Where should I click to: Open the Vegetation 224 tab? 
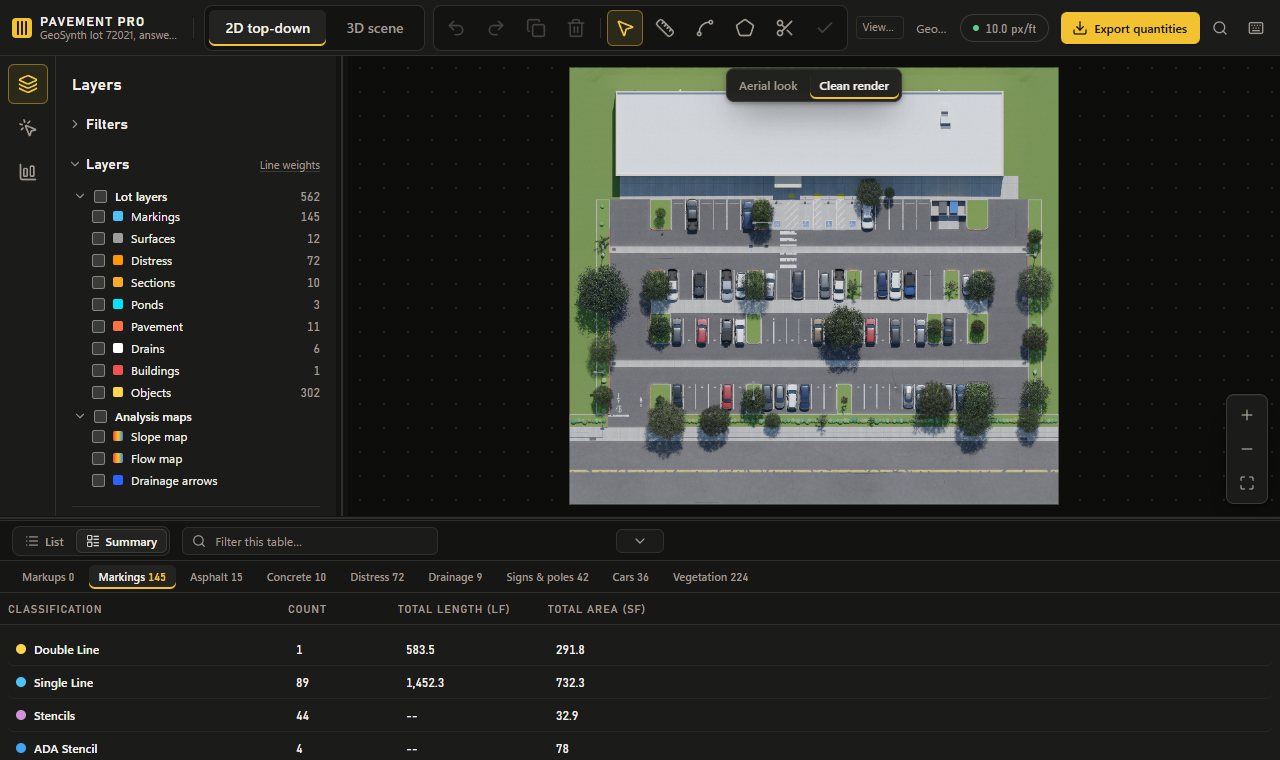(710, 577)
